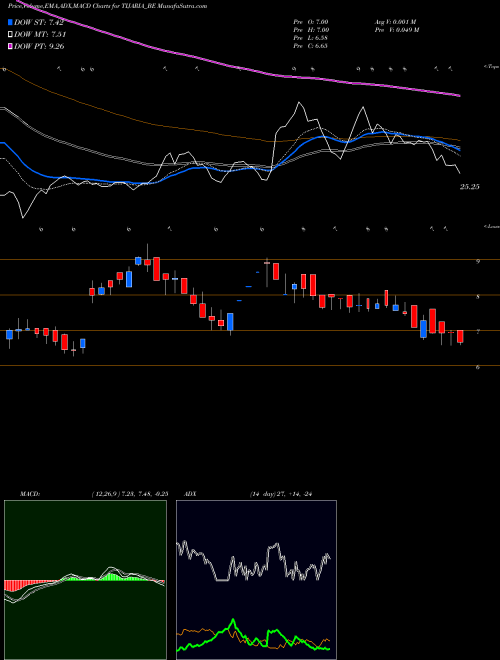Select the 'DOW PT: 9.26' legend label
The image size is (500, 660).
coord(39,46)
